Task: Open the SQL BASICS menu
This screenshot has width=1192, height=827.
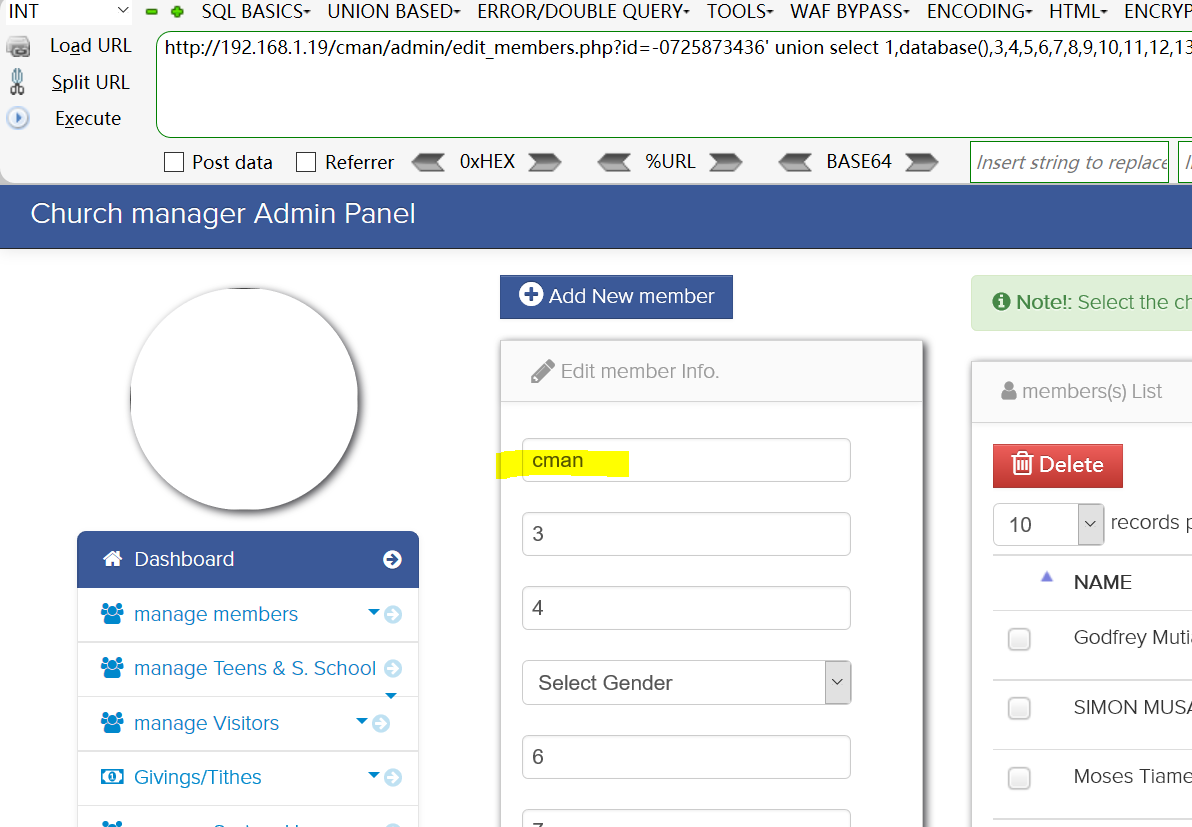Action: pos(255,11)
